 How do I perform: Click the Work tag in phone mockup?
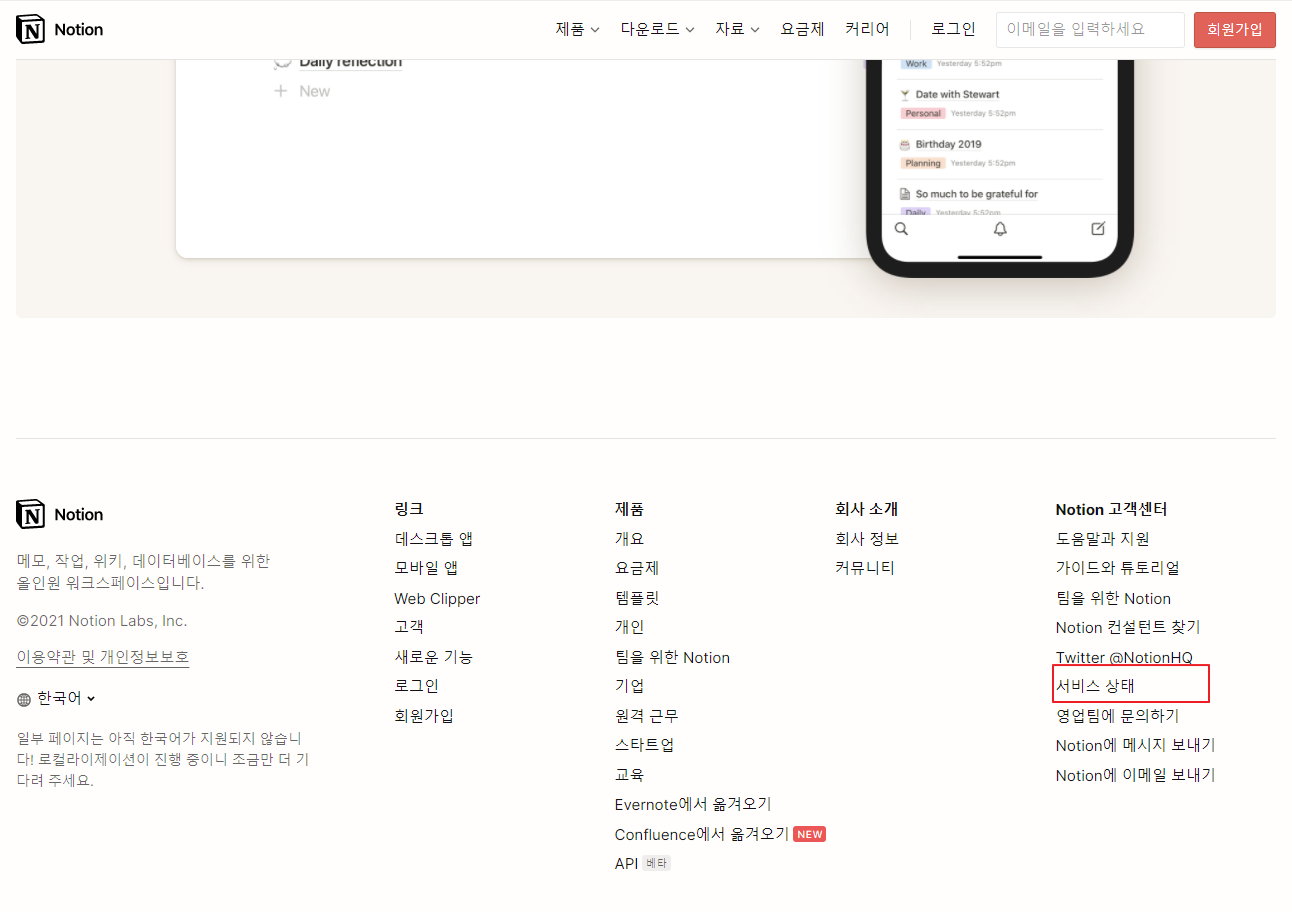[916, 64]
